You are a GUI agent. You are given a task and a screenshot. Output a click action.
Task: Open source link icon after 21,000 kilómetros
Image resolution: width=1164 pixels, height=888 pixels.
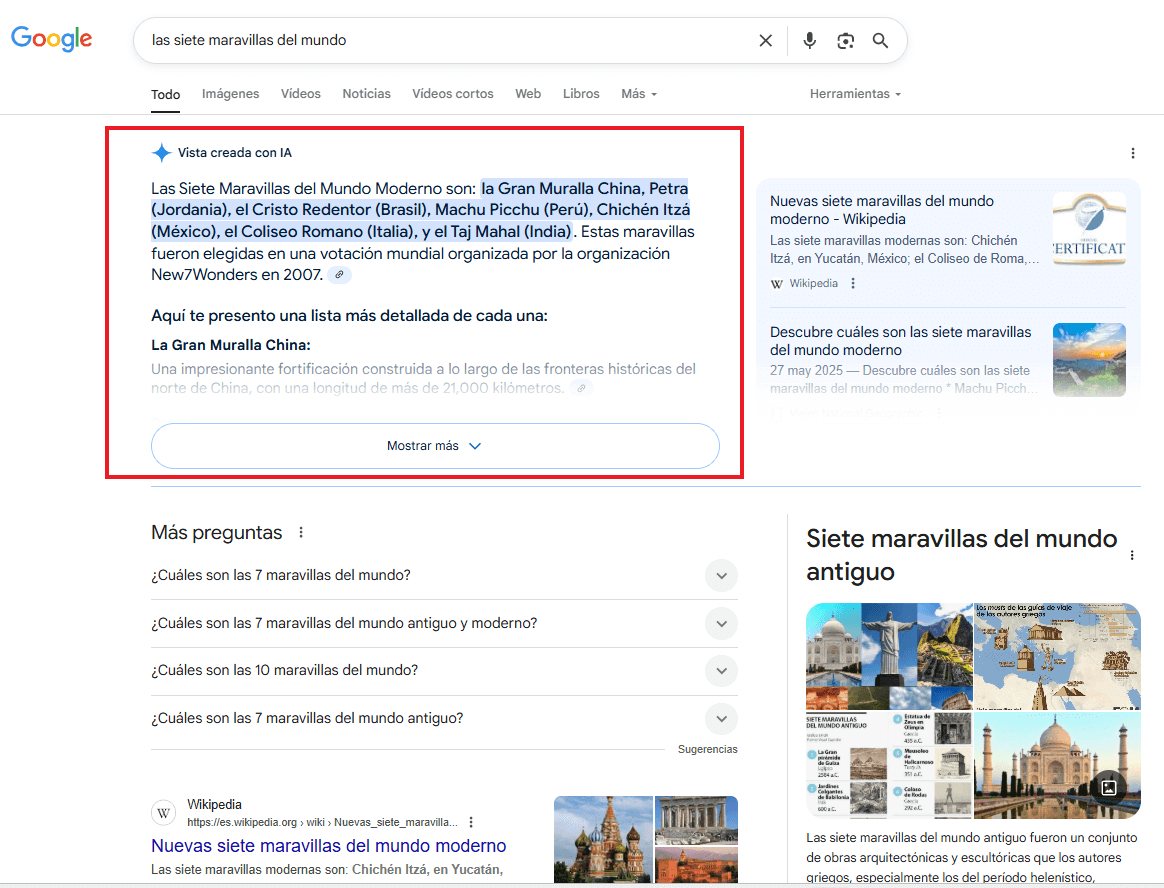point(581,388)
